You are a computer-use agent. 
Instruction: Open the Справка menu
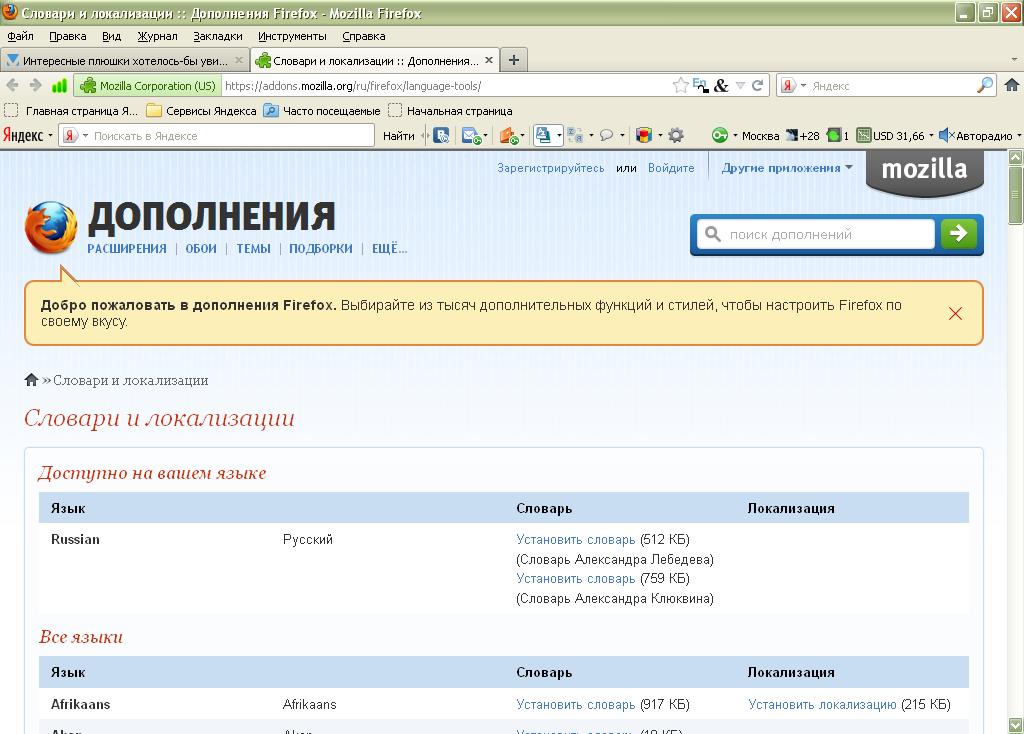pos(364,36)
